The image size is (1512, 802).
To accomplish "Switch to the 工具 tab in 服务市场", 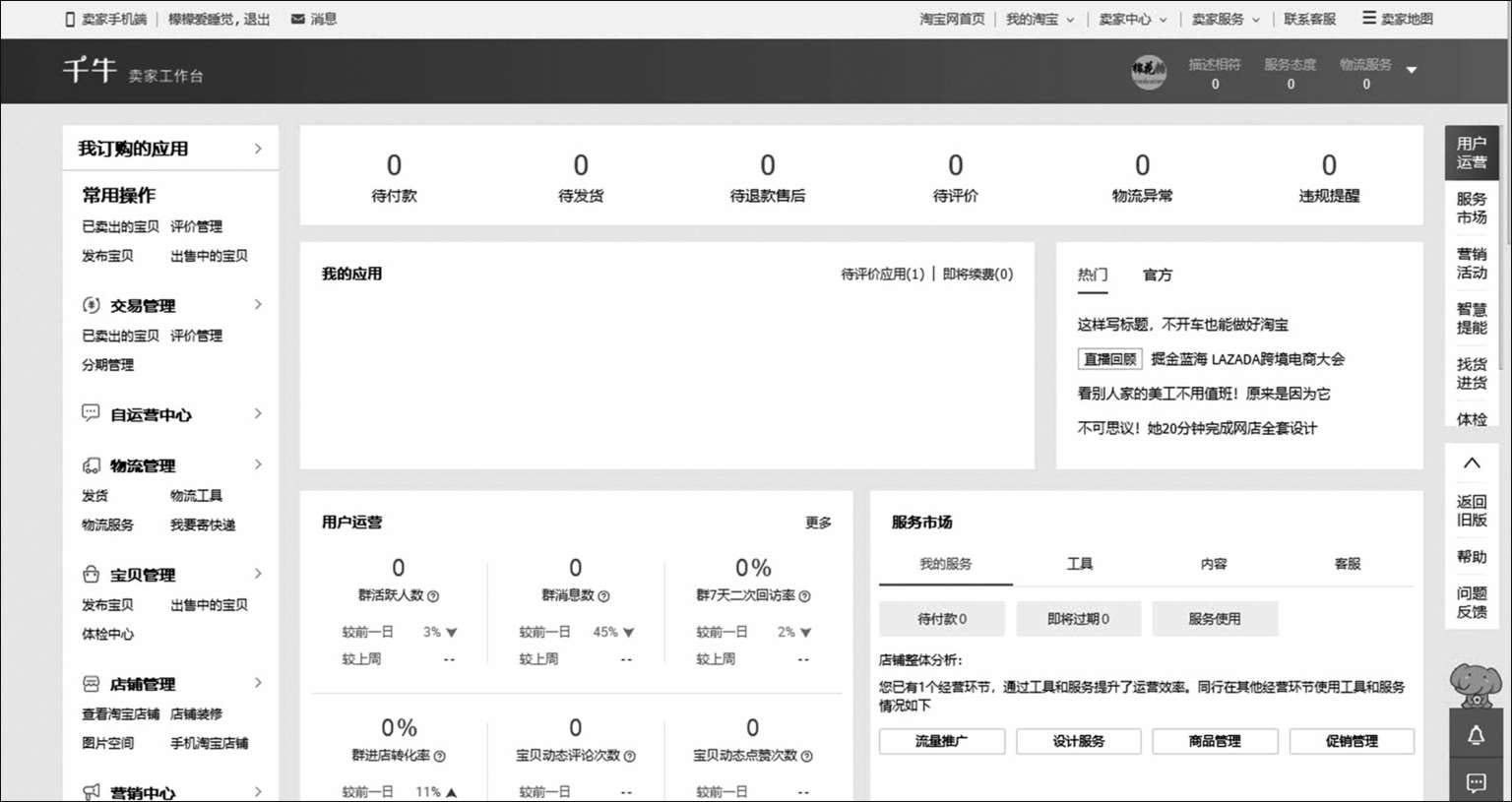I will [x=1079, y=564].
